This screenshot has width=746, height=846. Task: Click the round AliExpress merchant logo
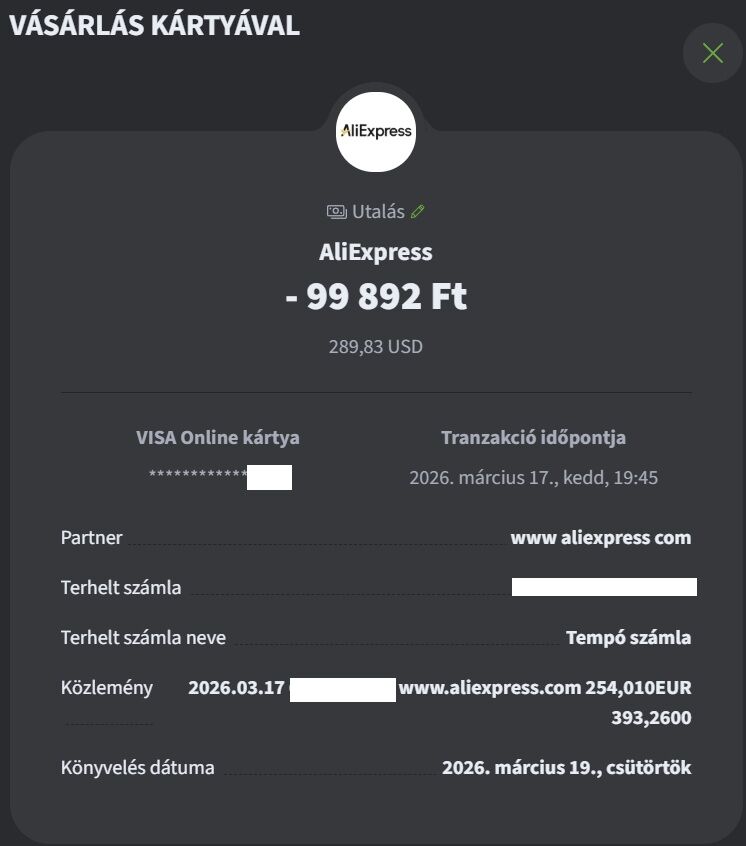(x=375, y=131)
